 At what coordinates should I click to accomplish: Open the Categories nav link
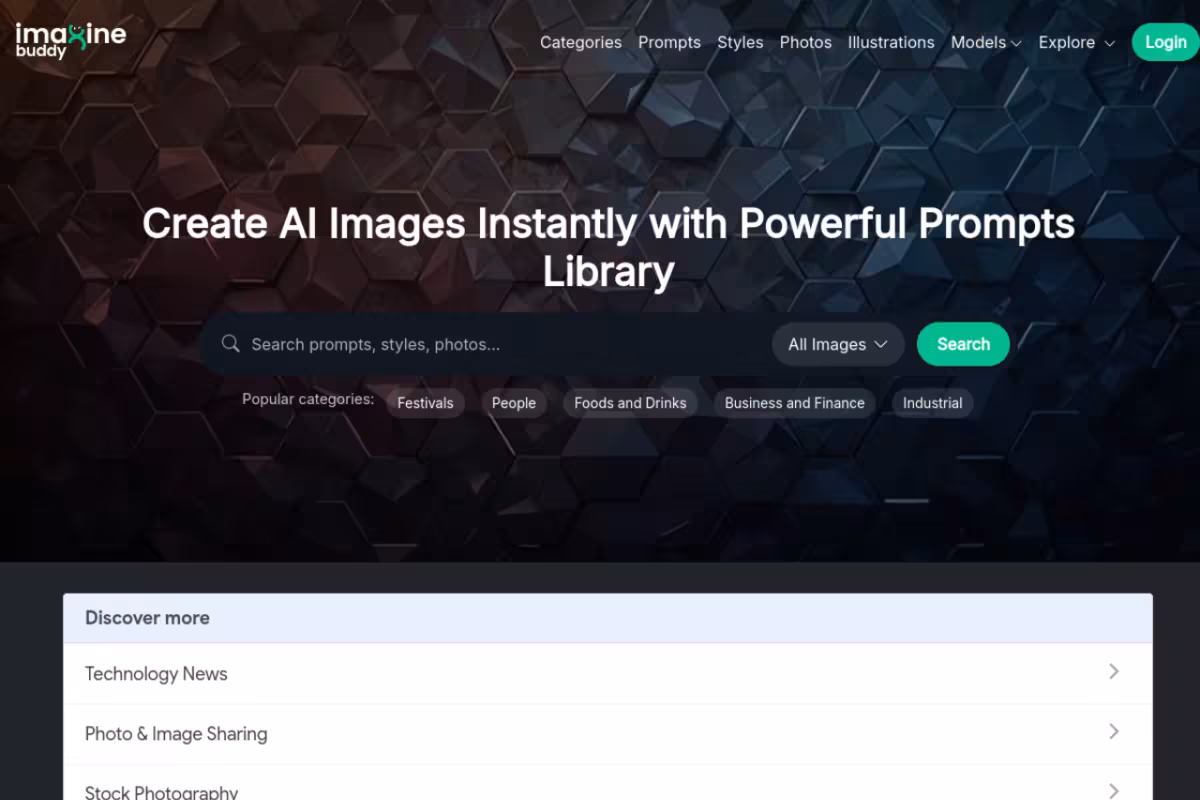tap(581, 42)
